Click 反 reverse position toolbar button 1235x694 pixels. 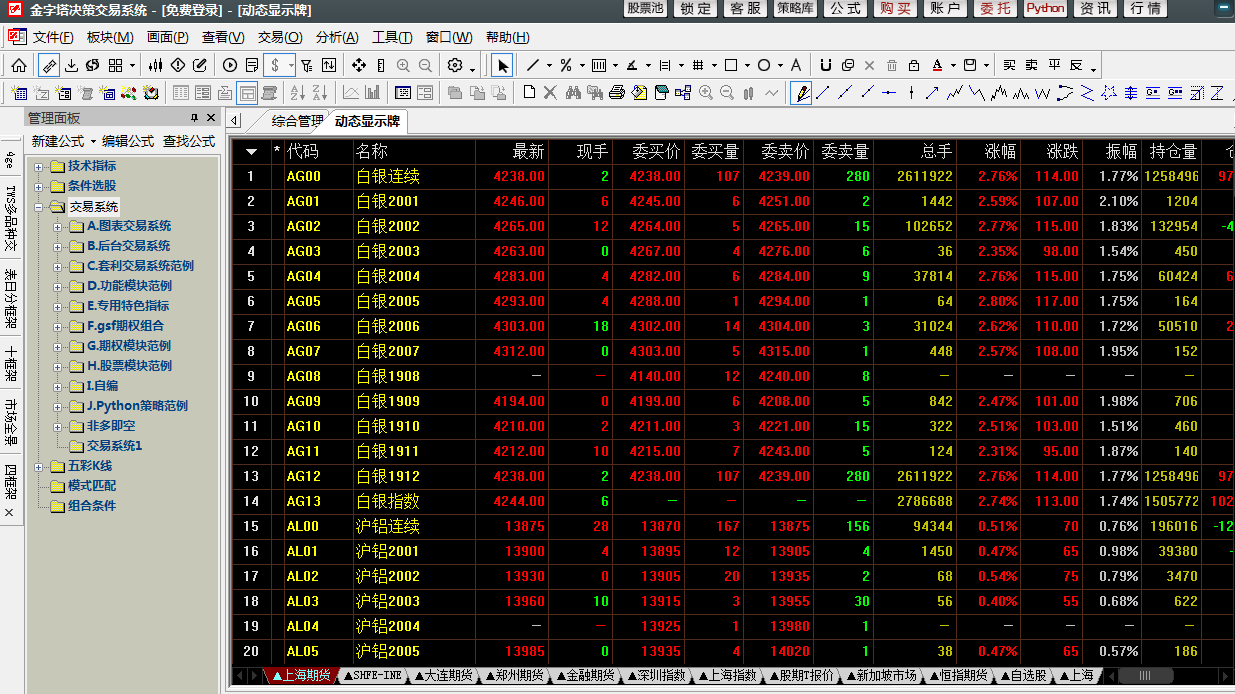[1077, 65]
